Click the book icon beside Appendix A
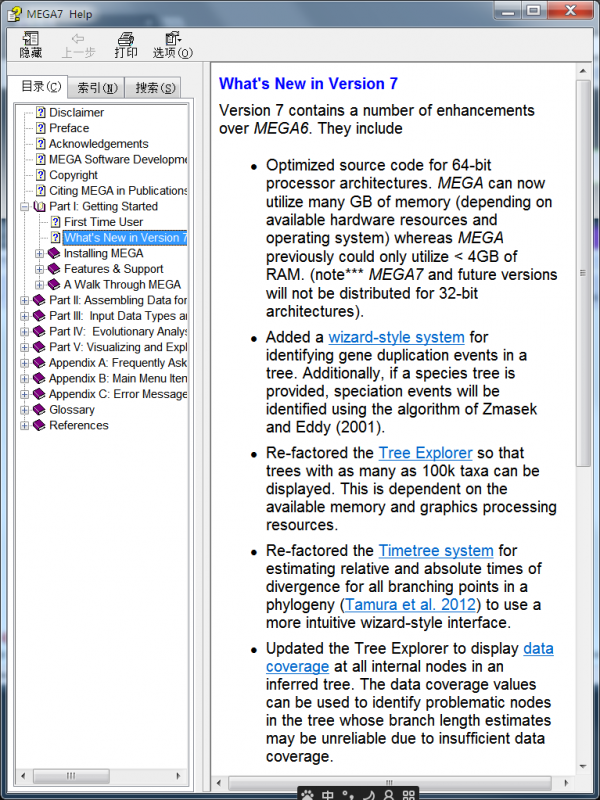 click(39, 363)
